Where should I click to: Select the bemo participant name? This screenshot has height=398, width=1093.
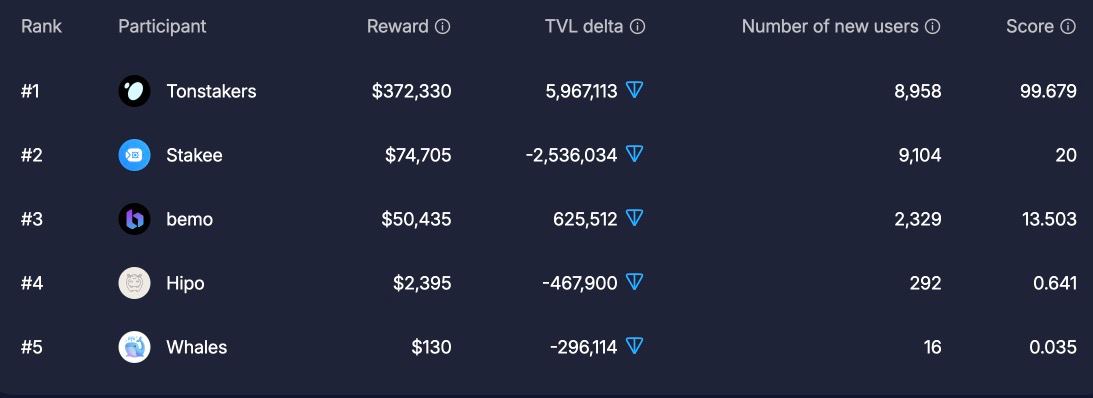190,219
